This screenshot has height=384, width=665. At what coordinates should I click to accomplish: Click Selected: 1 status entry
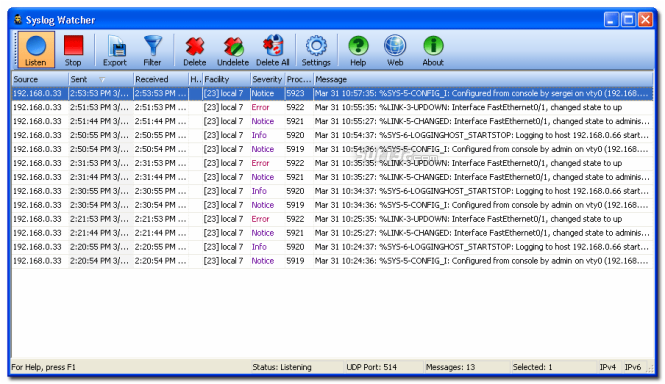532,367
